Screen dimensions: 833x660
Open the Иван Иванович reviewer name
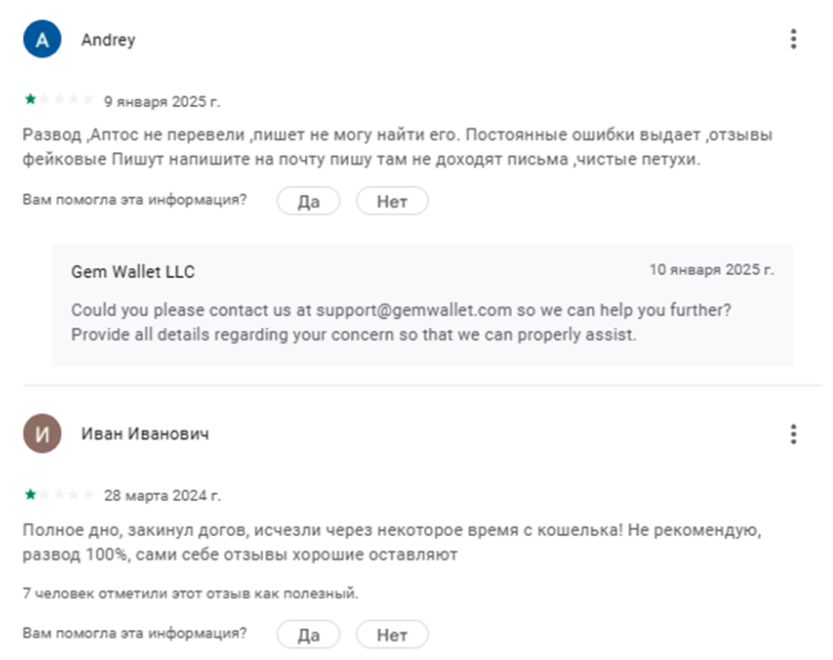click(x=145, y=434)
